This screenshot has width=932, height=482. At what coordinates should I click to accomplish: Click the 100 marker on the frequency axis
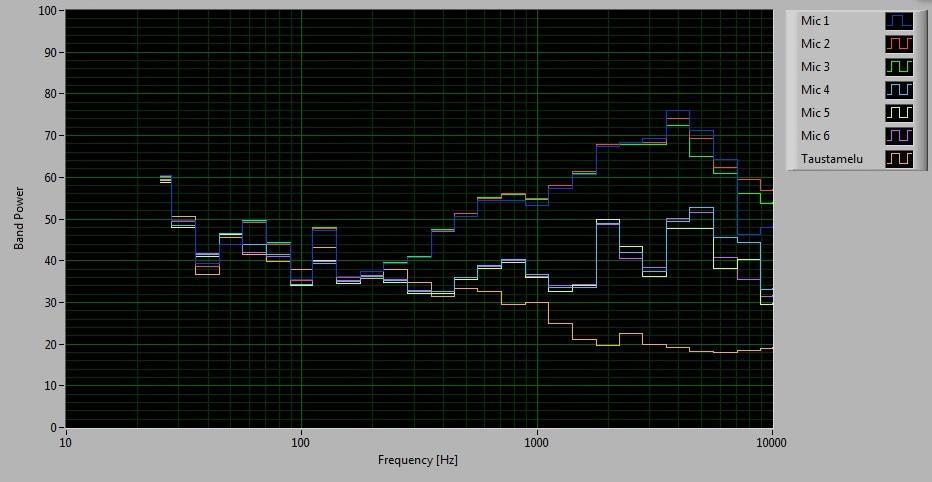click(301, 442)
